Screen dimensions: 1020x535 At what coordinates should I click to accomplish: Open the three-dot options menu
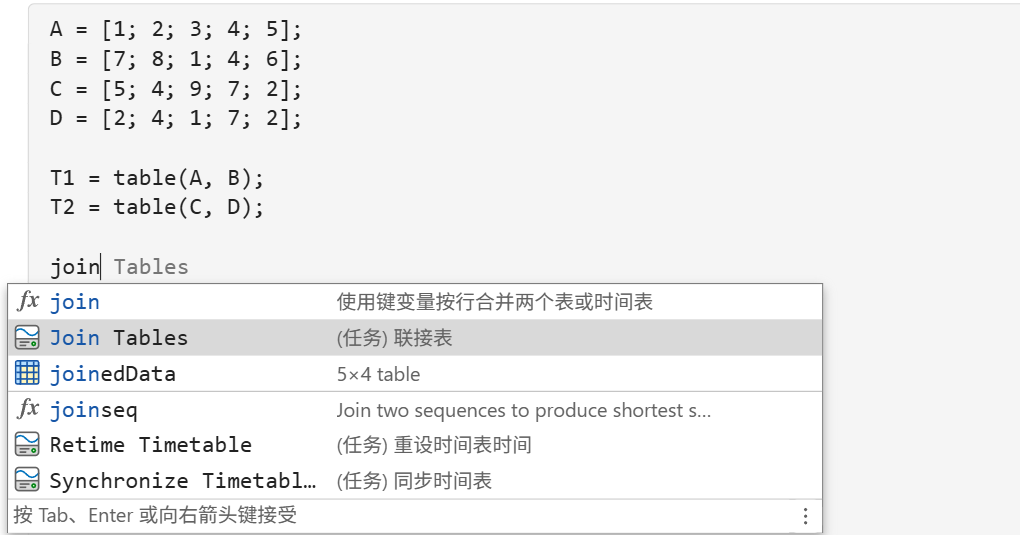(x=805, y=516)
